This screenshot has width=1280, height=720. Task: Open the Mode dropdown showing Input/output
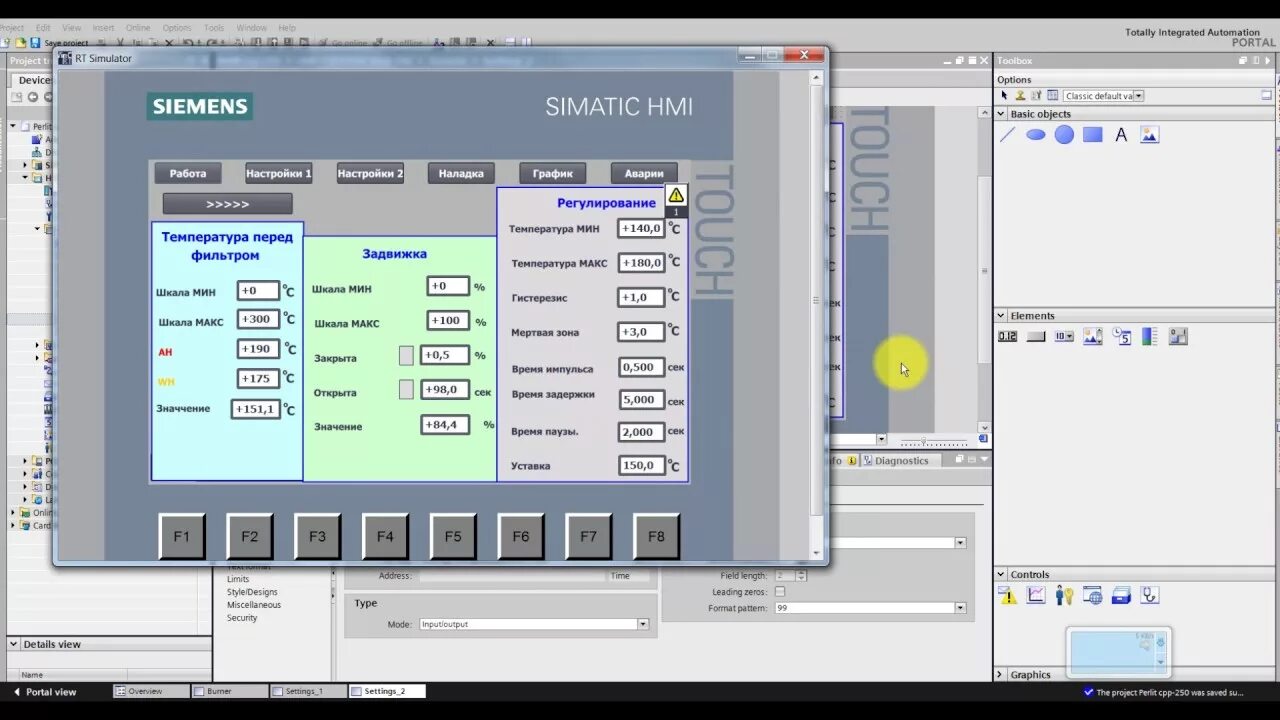(643, 624)
